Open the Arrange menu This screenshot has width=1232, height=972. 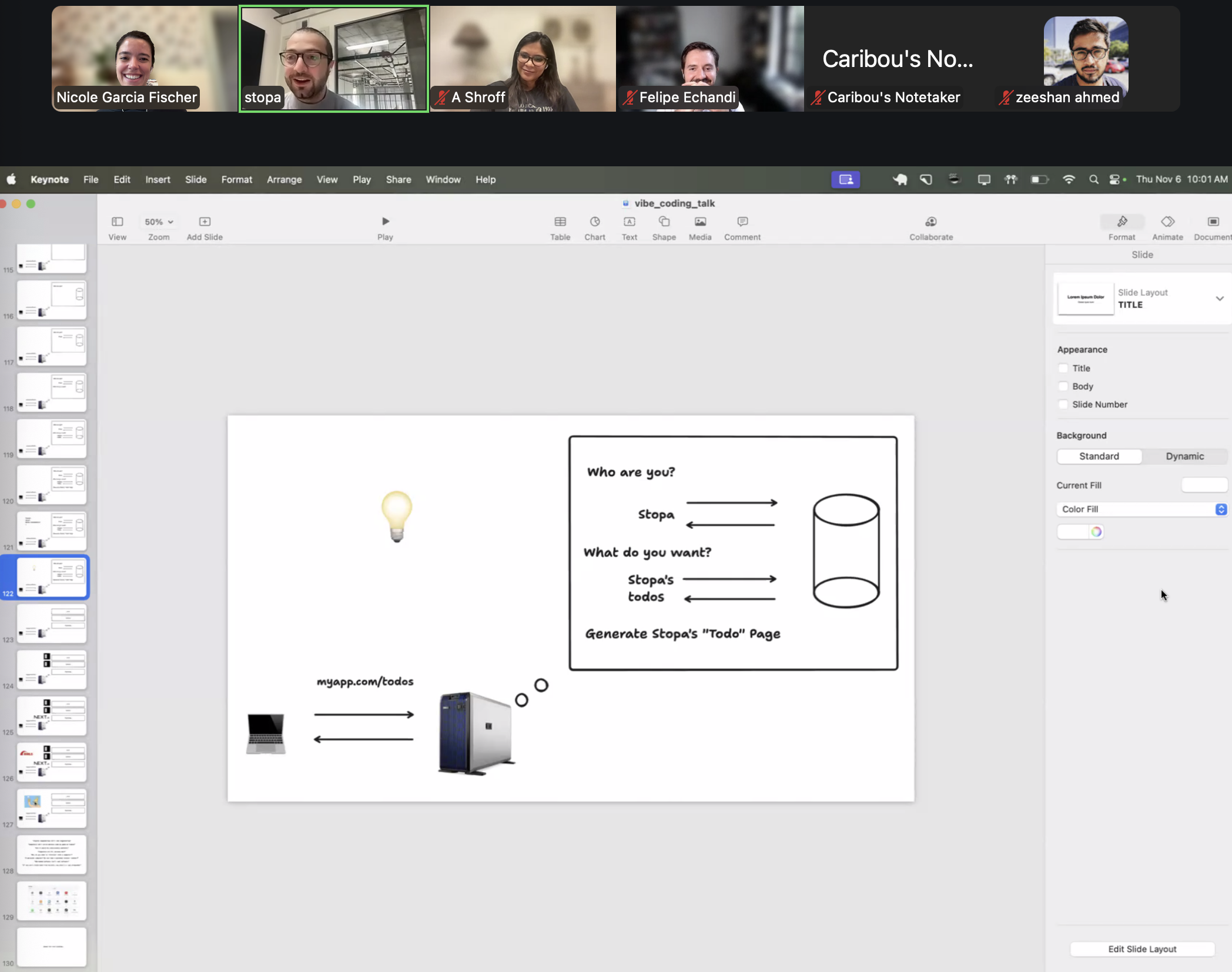[x=284, y=180]
